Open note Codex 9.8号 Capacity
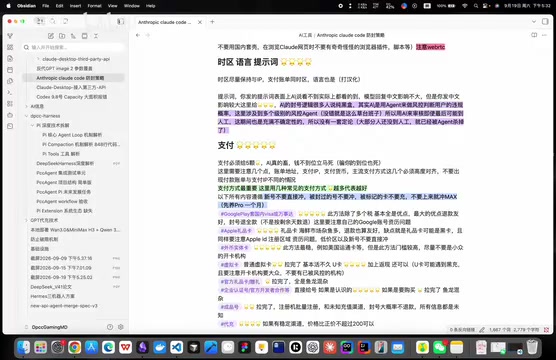The image size is (556, 360). click(x=72, y=97)
